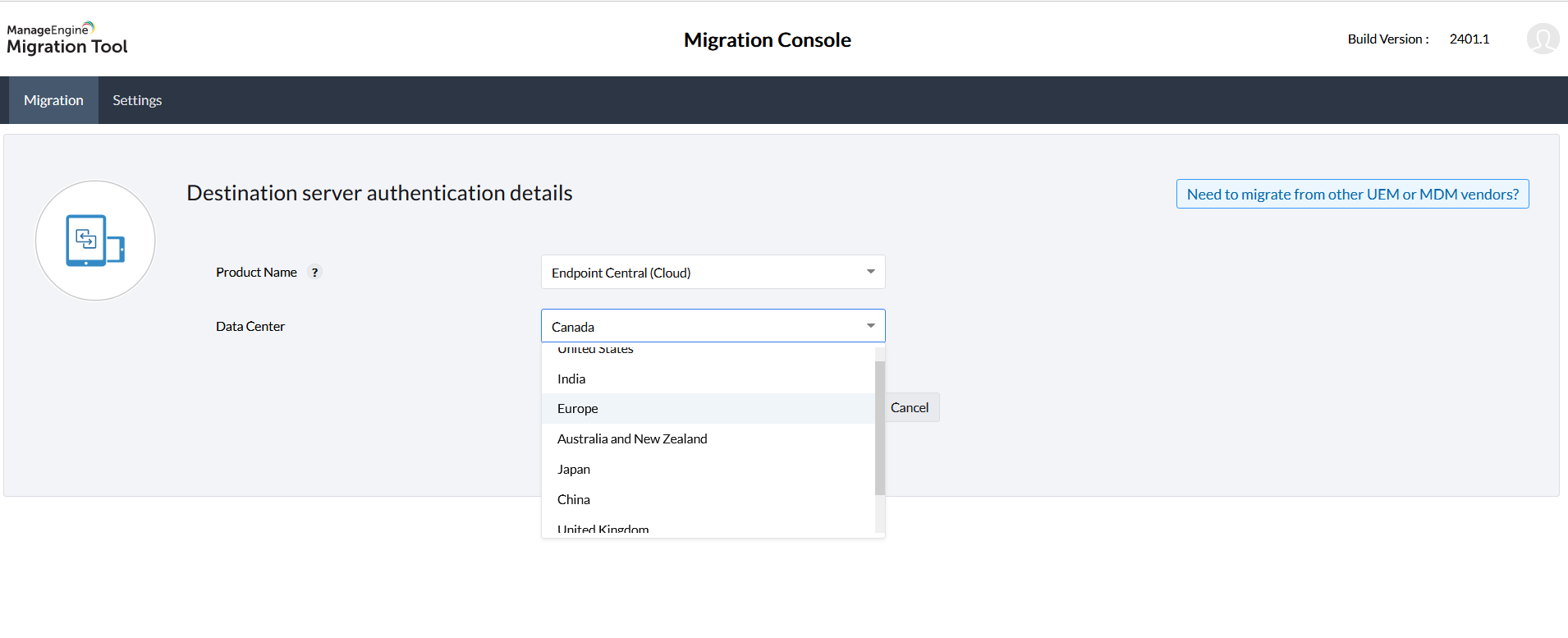
Task: Click the device migration illustration icon
Action: click(95, 241)
